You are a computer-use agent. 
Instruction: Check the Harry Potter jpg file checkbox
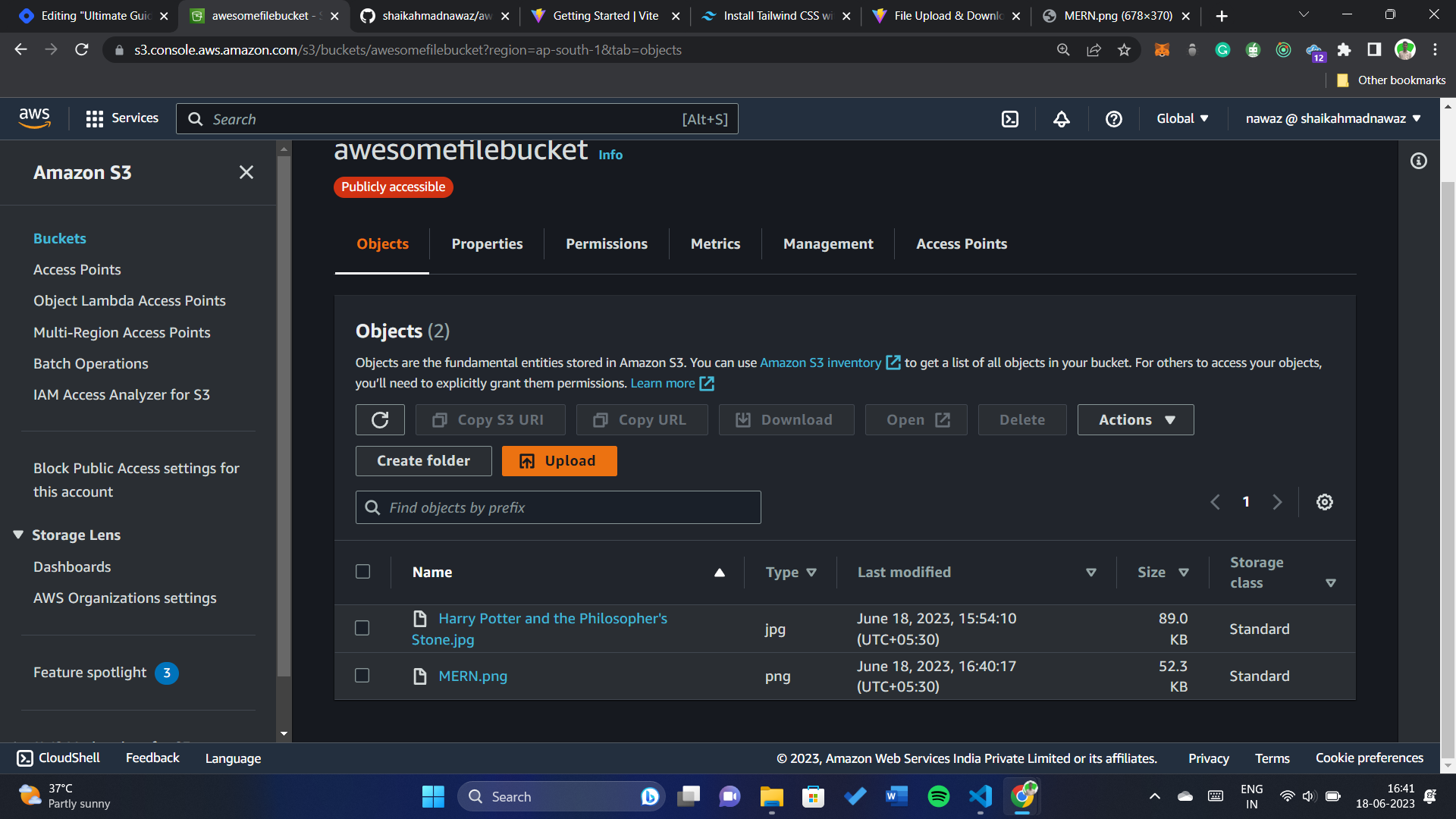(362, 629)
